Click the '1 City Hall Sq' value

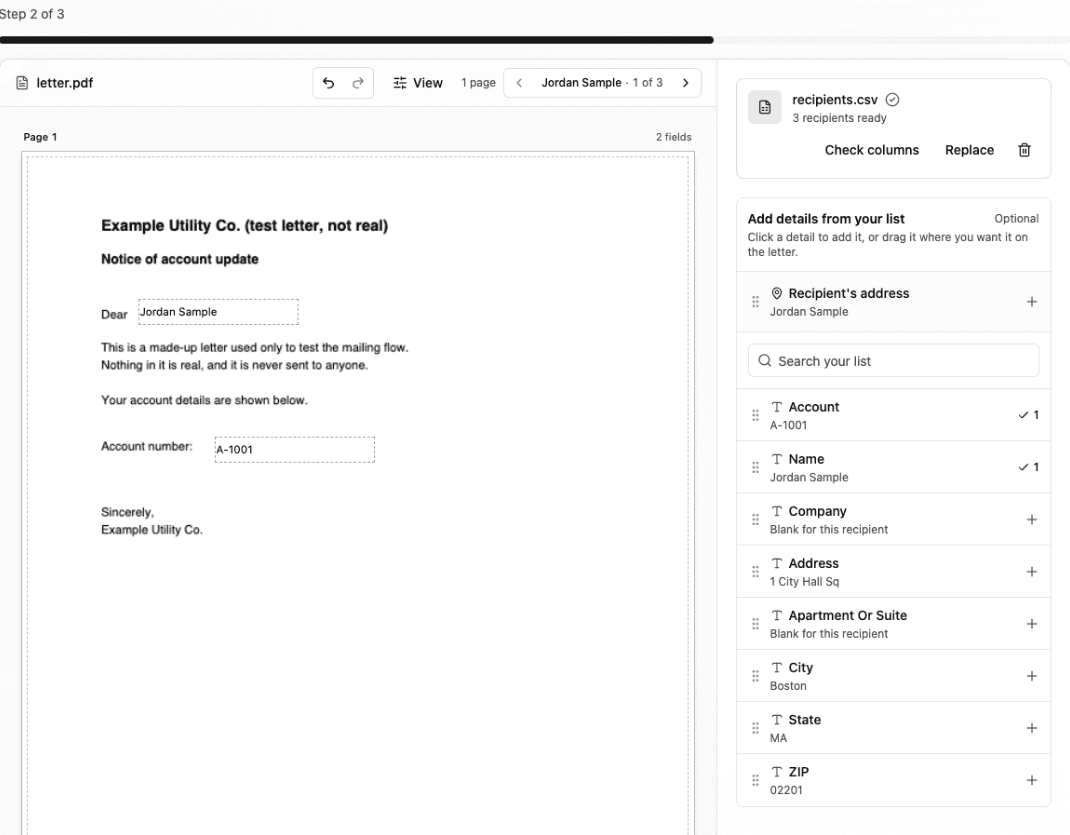[x=804, y=582]
